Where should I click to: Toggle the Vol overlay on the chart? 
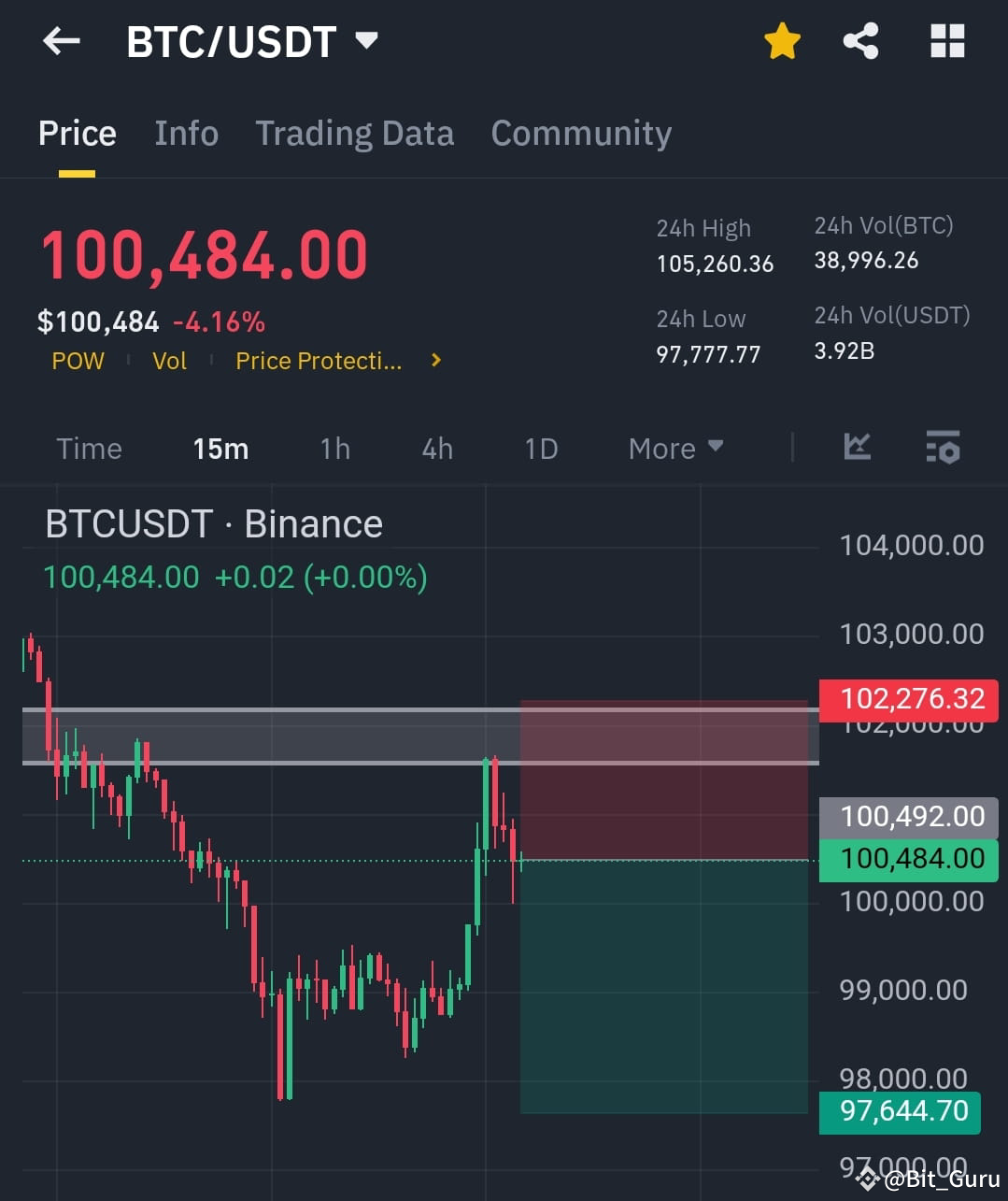pyautogui.click(x=169, y=361)
